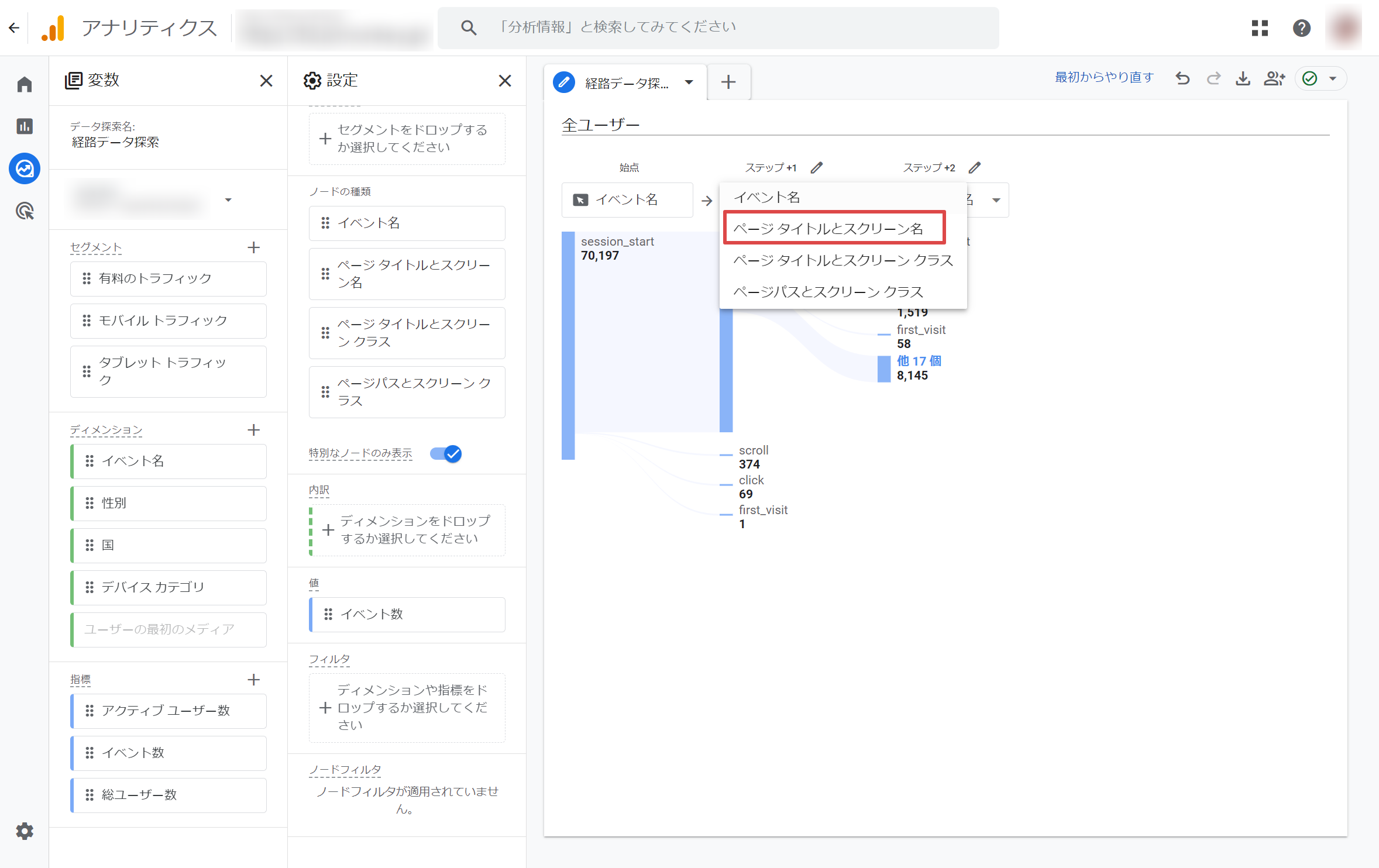Click ページパスとスクリーン クラス node type chip
The width and height of the screenshot is (1379, 868).
coord(407,392)
